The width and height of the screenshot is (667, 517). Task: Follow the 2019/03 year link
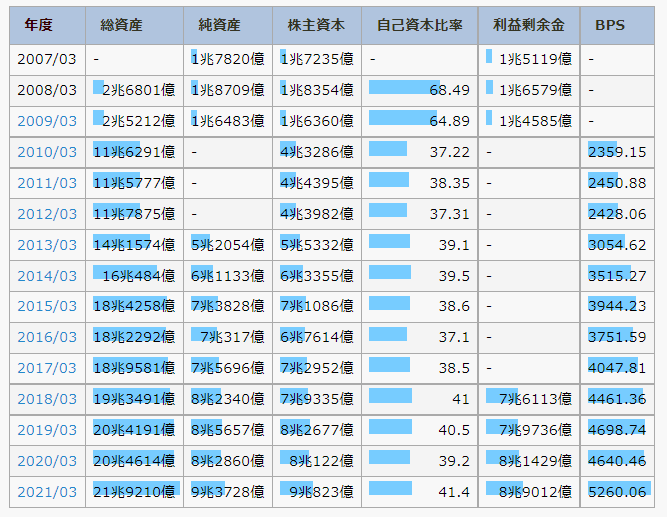coord(47,430)
